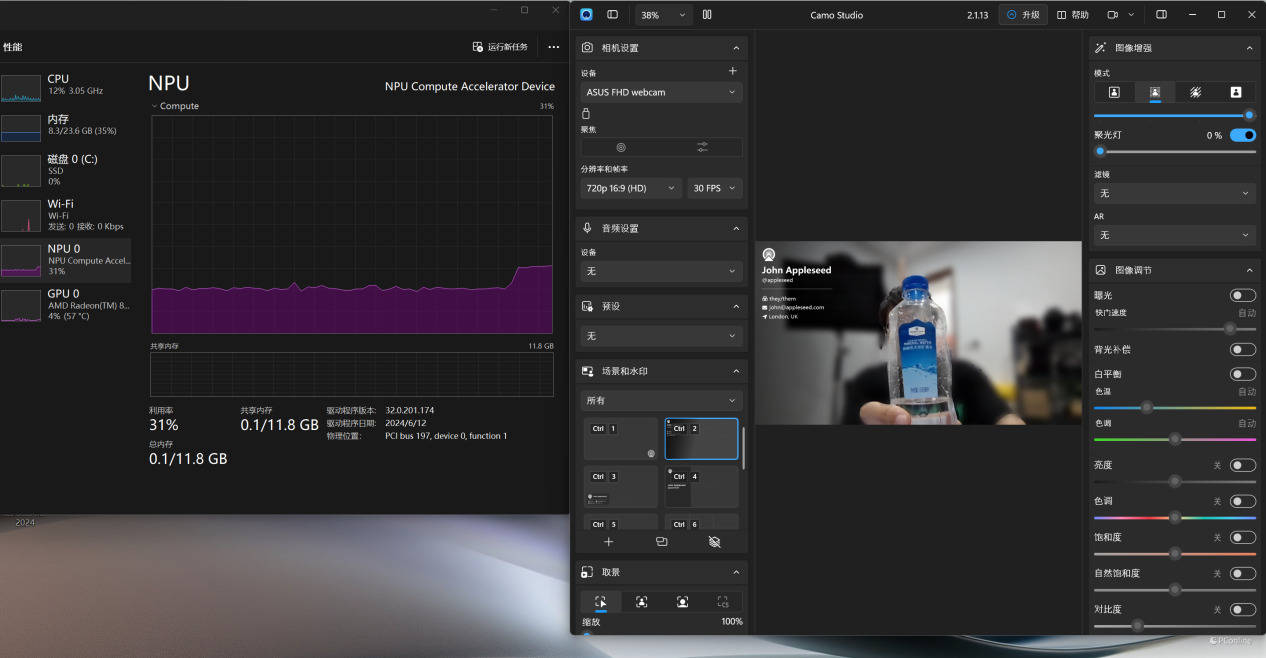Open the manual focus sliders icon
The width and height of the screenshot is (1266, 658).
(x=702, y=147)
